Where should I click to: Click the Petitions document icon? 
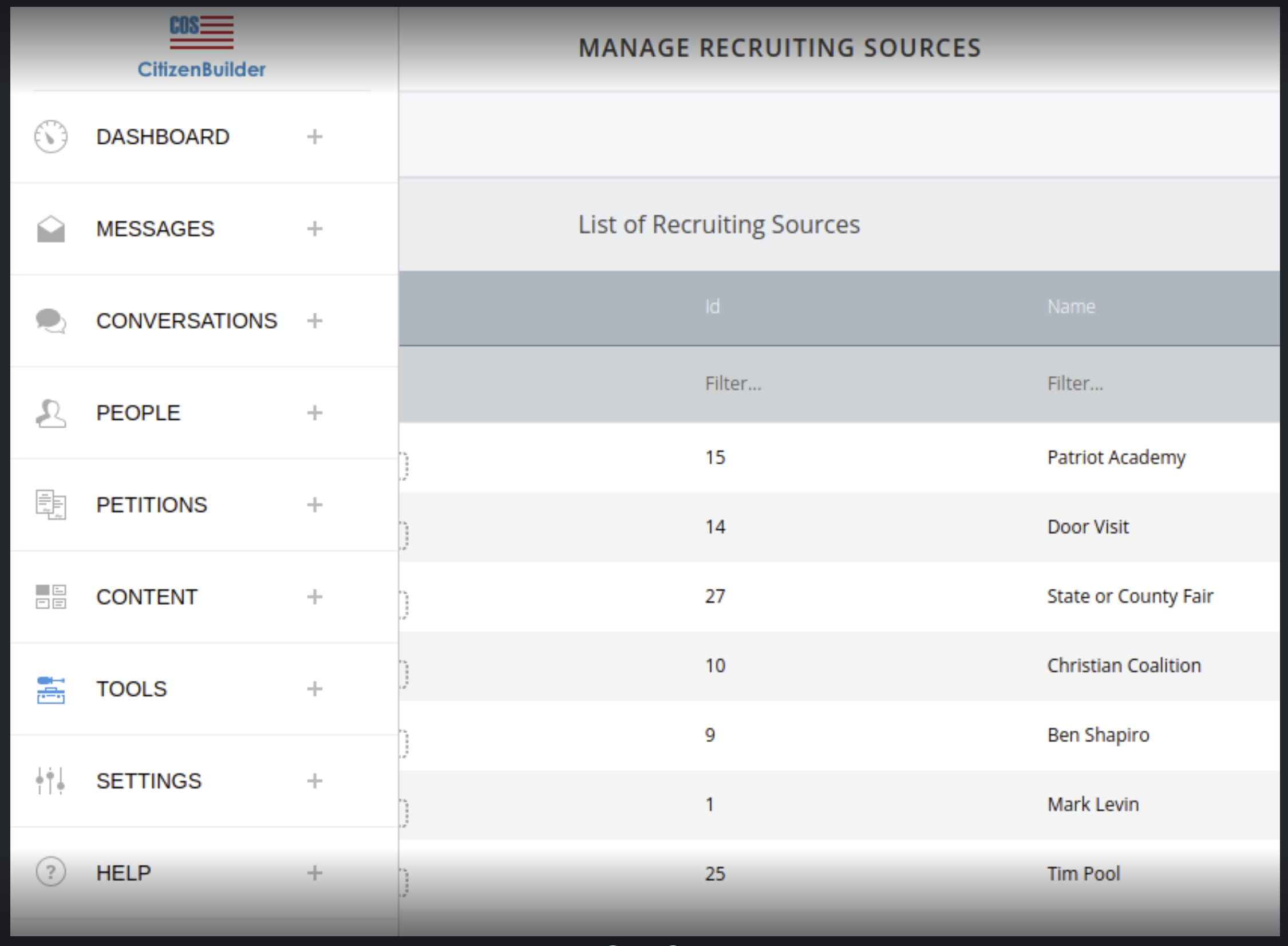point(50,504)
